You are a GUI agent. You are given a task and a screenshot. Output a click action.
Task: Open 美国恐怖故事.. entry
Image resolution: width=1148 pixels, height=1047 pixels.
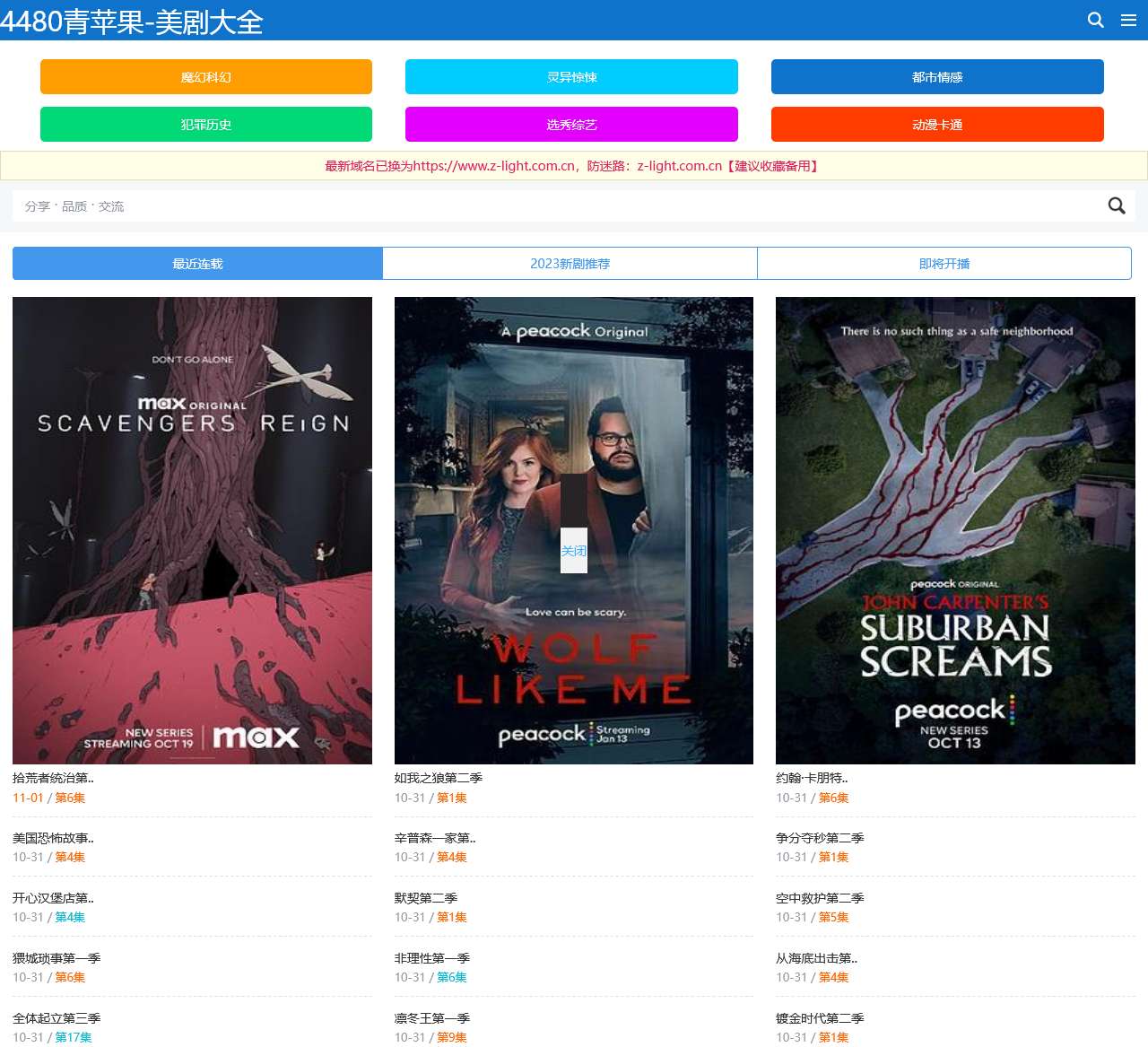(x=53, y=838)
